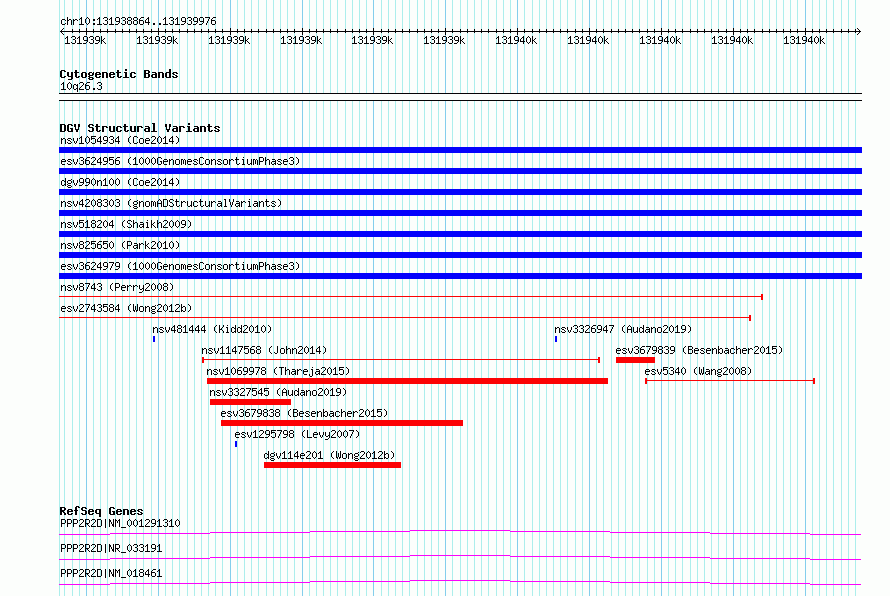Image resolution: width=890 pixels, height=596 pixels.
Task: Click the thin red line for esv2743584
Action: pos(405,318)
